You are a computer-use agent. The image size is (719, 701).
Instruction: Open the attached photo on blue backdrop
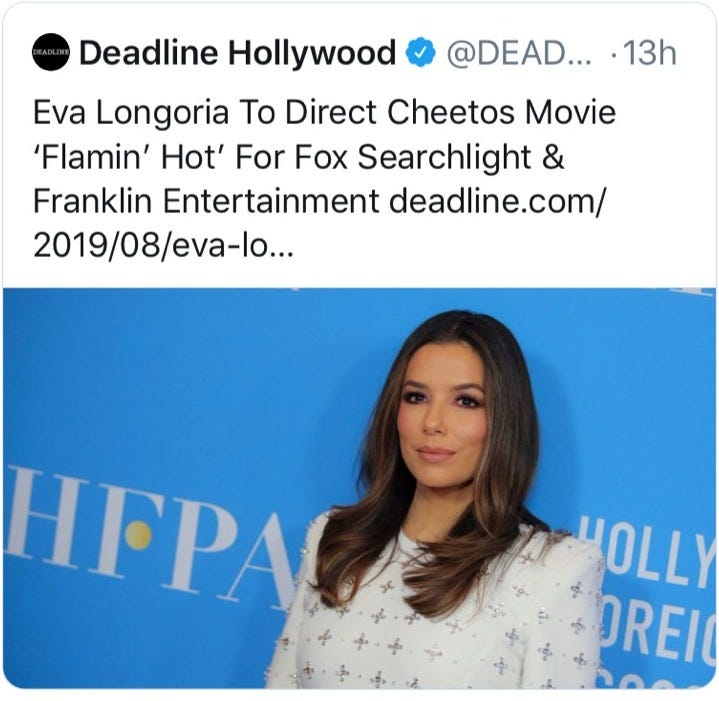(x=359, y=488)
